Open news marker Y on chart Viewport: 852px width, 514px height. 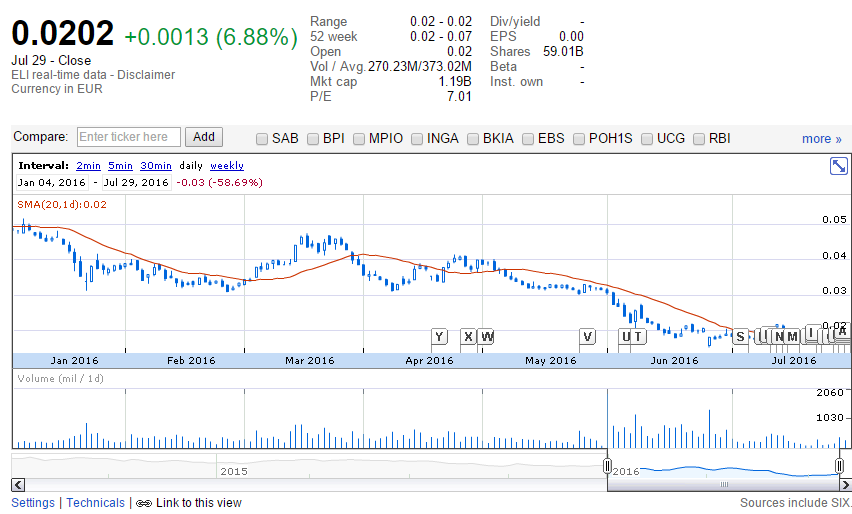pyautogui.click(x=439, y=337)
